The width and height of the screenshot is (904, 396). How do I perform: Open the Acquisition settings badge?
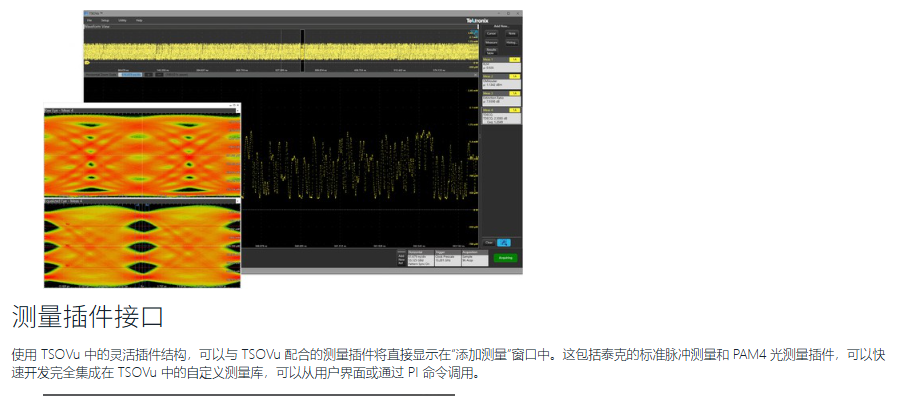click(x=475, y=258)
